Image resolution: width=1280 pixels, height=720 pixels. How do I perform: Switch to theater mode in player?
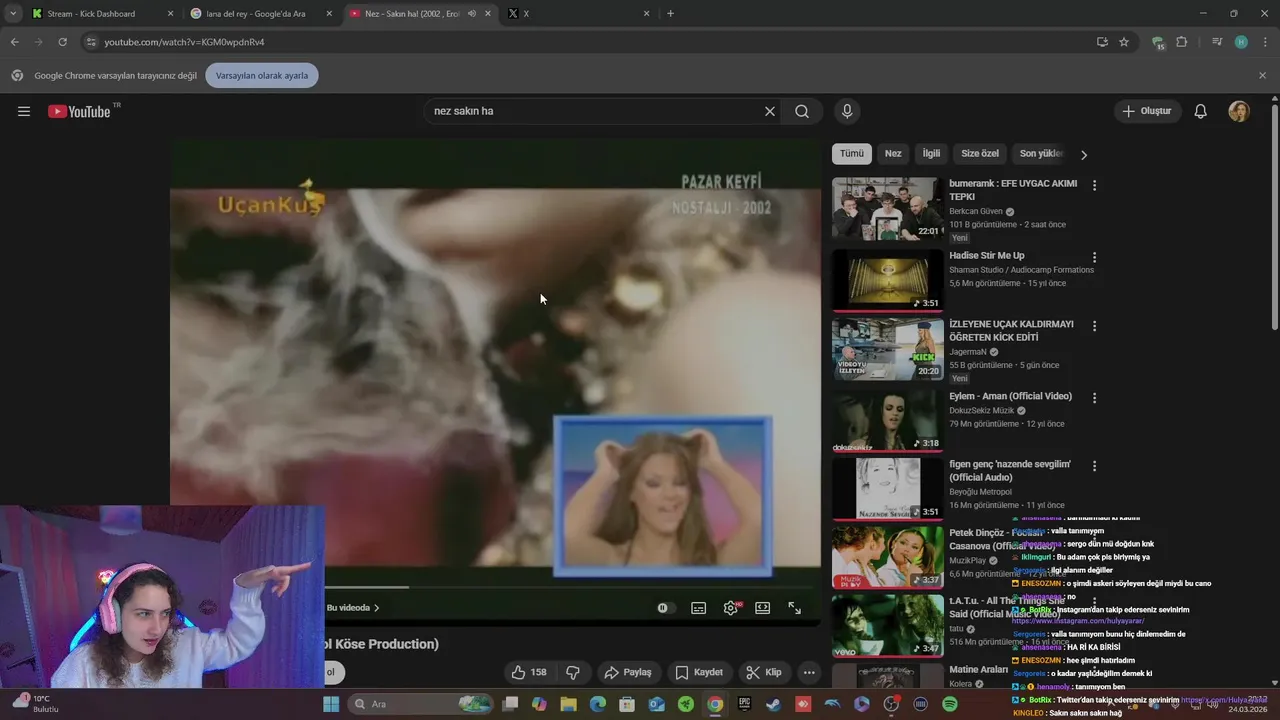pyautogui.click(x=763, y=608)
